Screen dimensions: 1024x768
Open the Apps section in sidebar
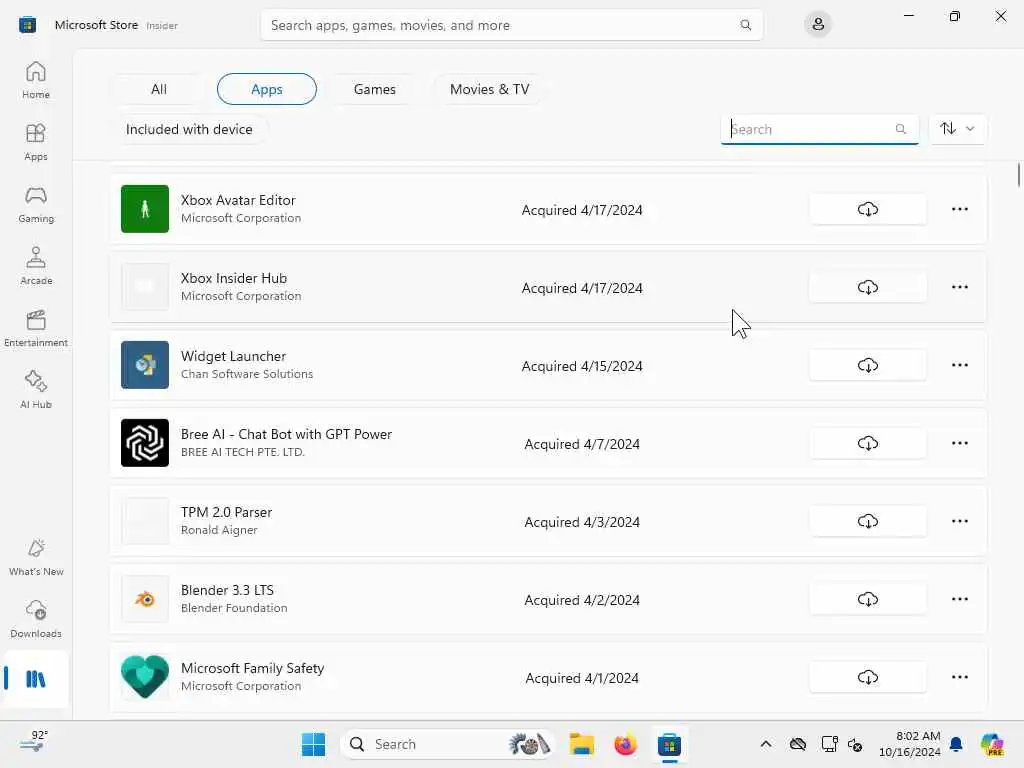point(36,142)
